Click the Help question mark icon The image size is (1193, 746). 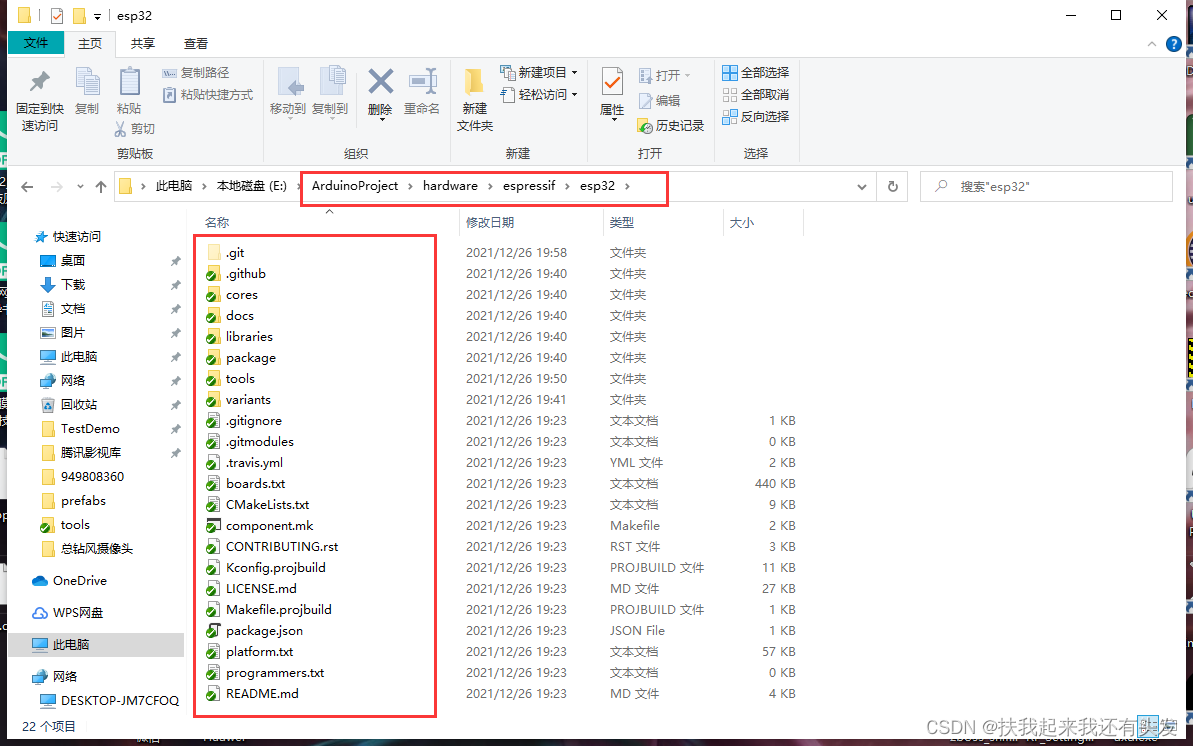point(1174,44)
